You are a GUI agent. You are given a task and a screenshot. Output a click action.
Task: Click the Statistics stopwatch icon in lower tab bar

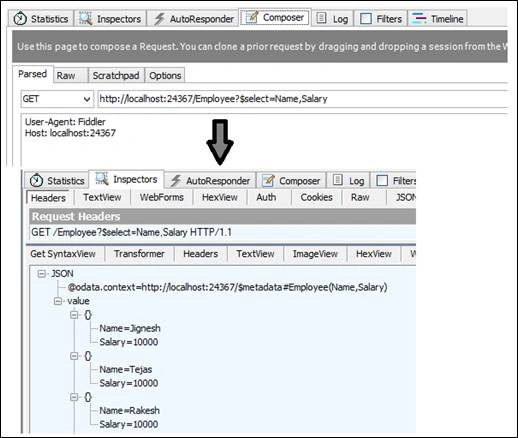click(36, 181)
